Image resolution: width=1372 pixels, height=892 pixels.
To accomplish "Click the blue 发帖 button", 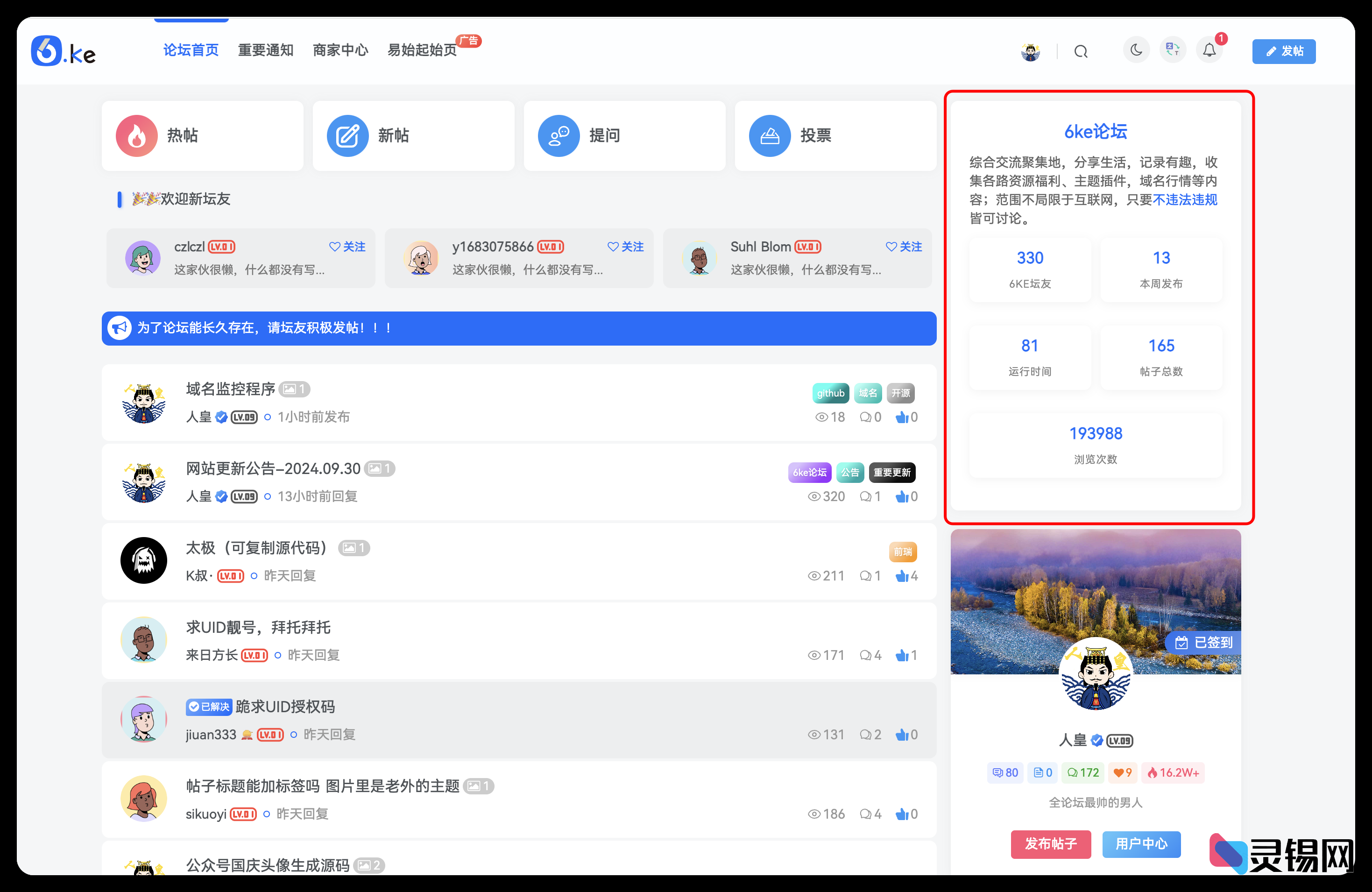I will [x=1284, y=51].
